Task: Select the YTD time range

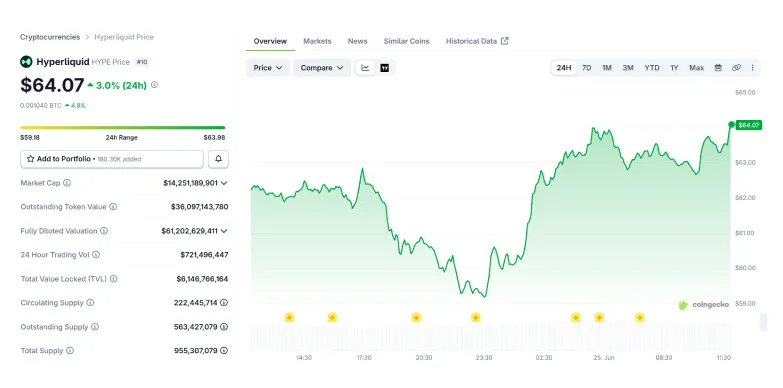Action: click(652, 68)
